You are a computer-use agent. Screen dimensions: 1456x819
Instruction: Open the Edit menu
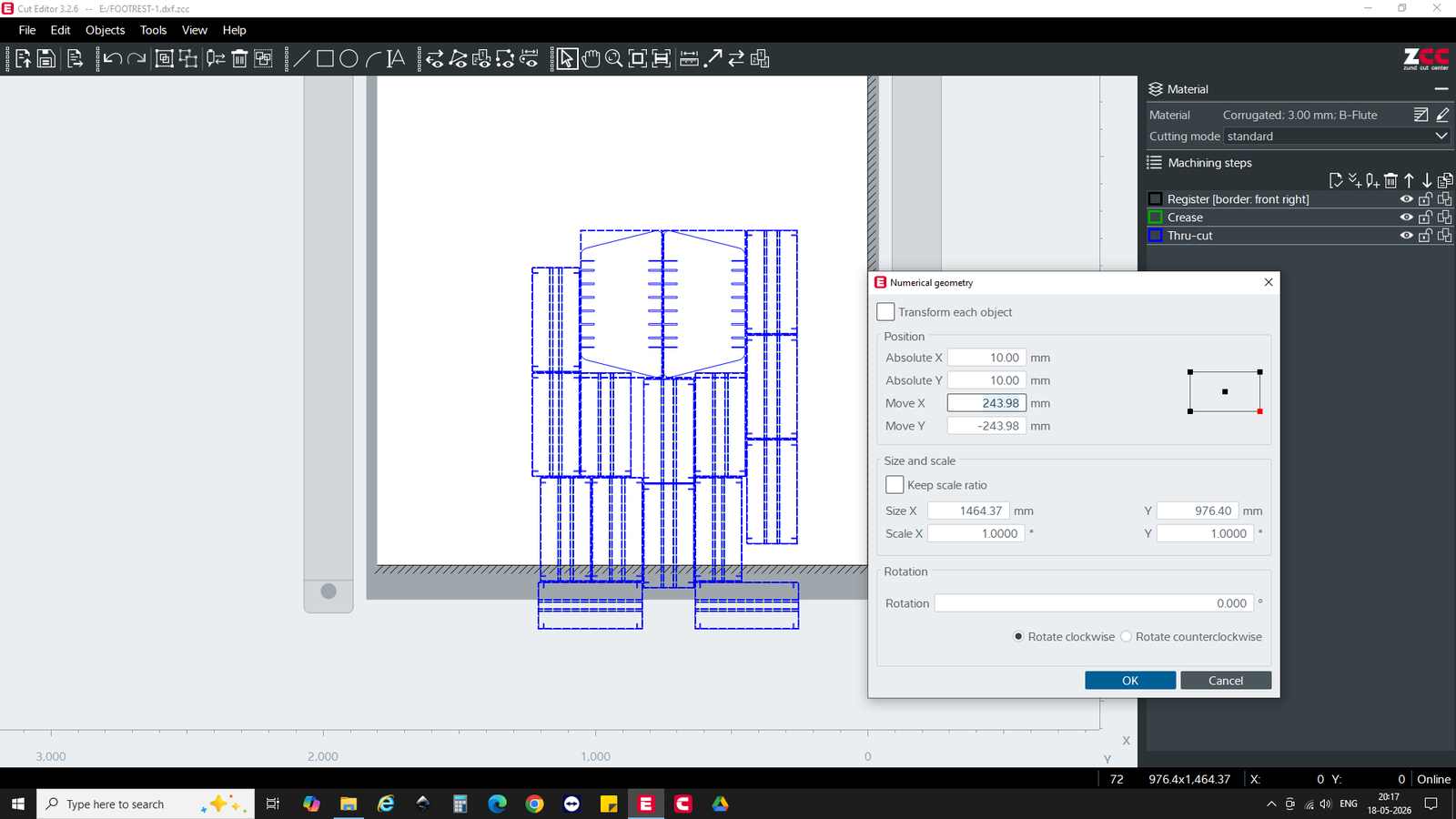pyautogui.click(x=60, y=30)
